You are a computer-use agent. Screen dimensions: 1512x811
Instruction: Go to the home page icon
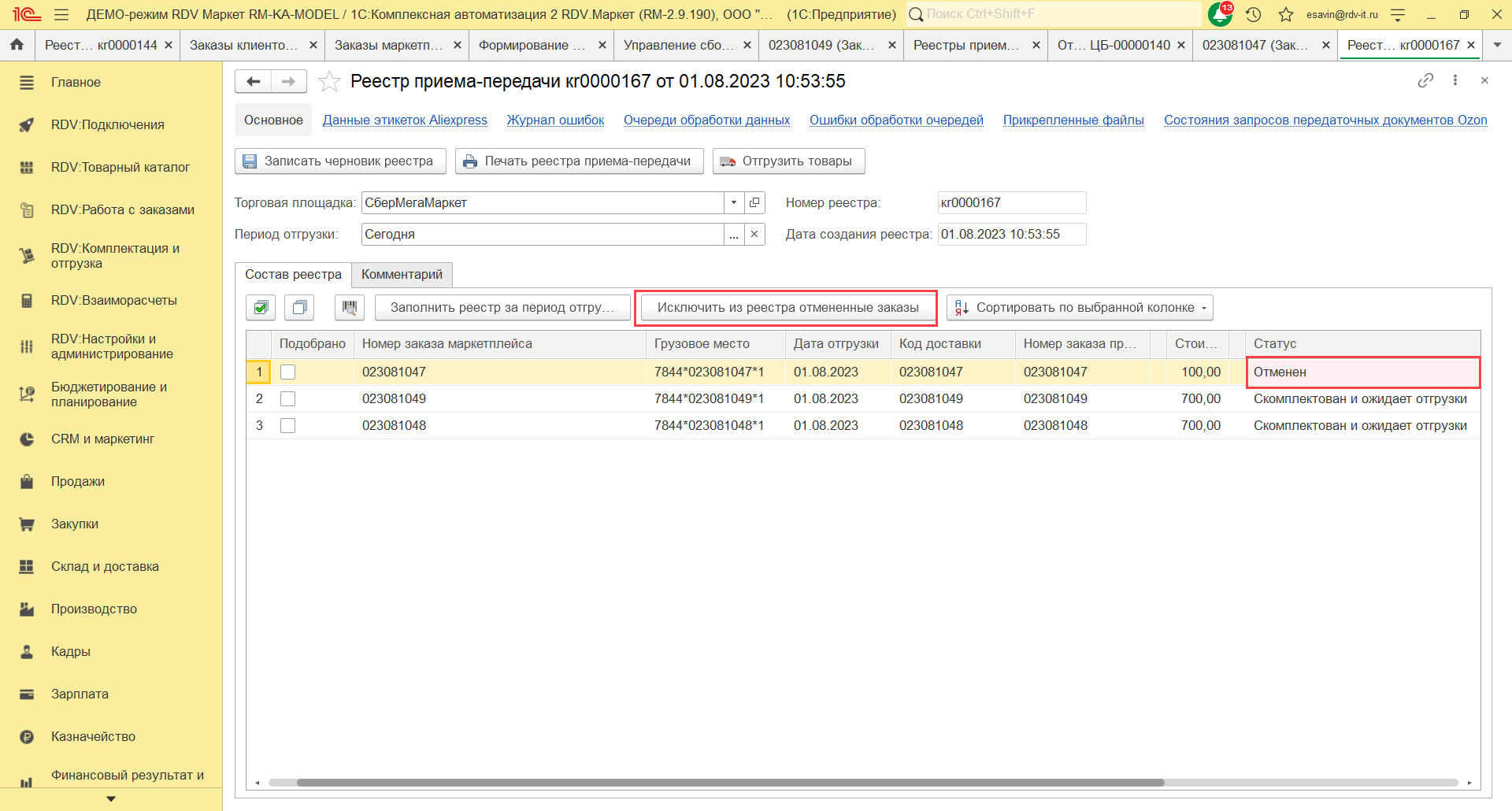click(x=17, y=45)
